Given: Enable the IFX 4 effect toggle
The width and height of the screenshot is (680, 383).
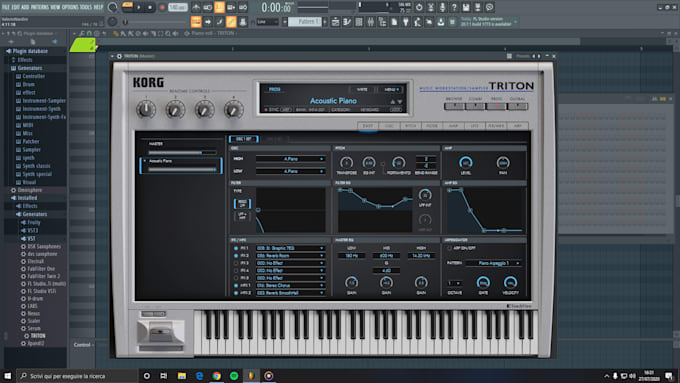Looking at the screenshot, I should (x=236, y=271).
